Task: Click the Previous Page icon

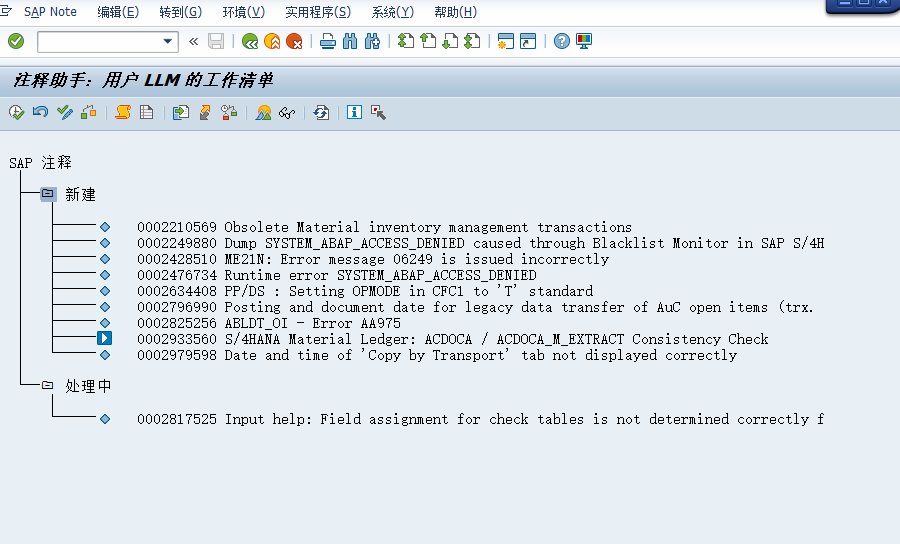Action: tap(428, 41)
